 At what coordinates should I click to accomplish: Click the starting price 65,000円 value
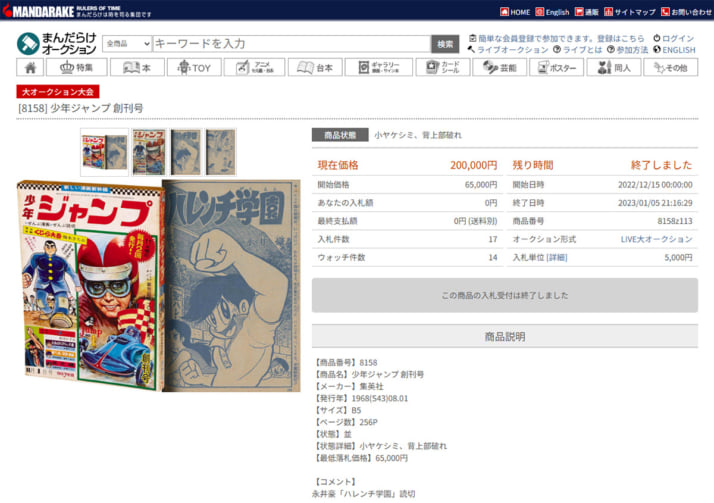point(481,184)
